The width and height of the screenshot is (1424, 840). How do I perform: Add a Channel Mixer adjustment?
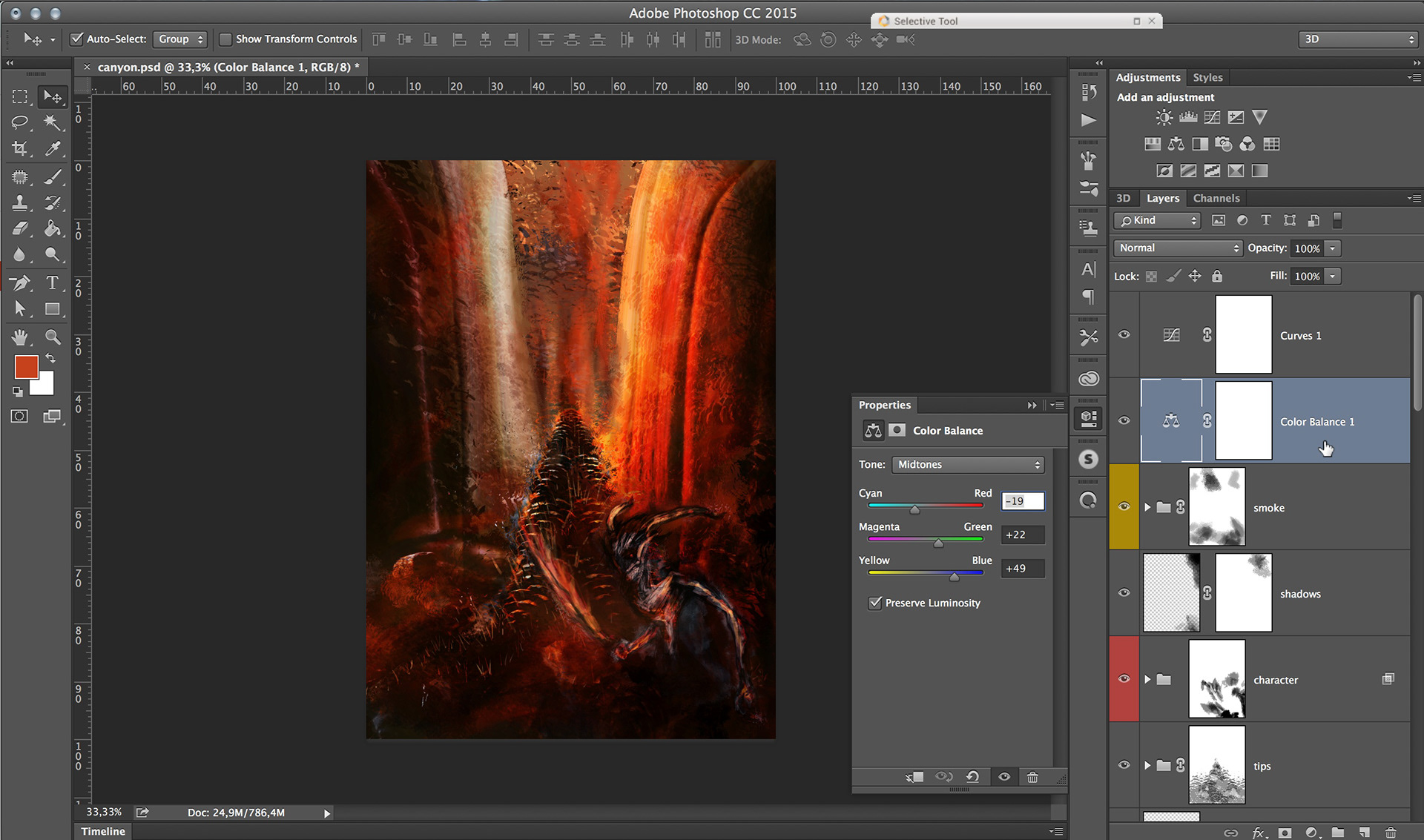[x=1247, y=144]
